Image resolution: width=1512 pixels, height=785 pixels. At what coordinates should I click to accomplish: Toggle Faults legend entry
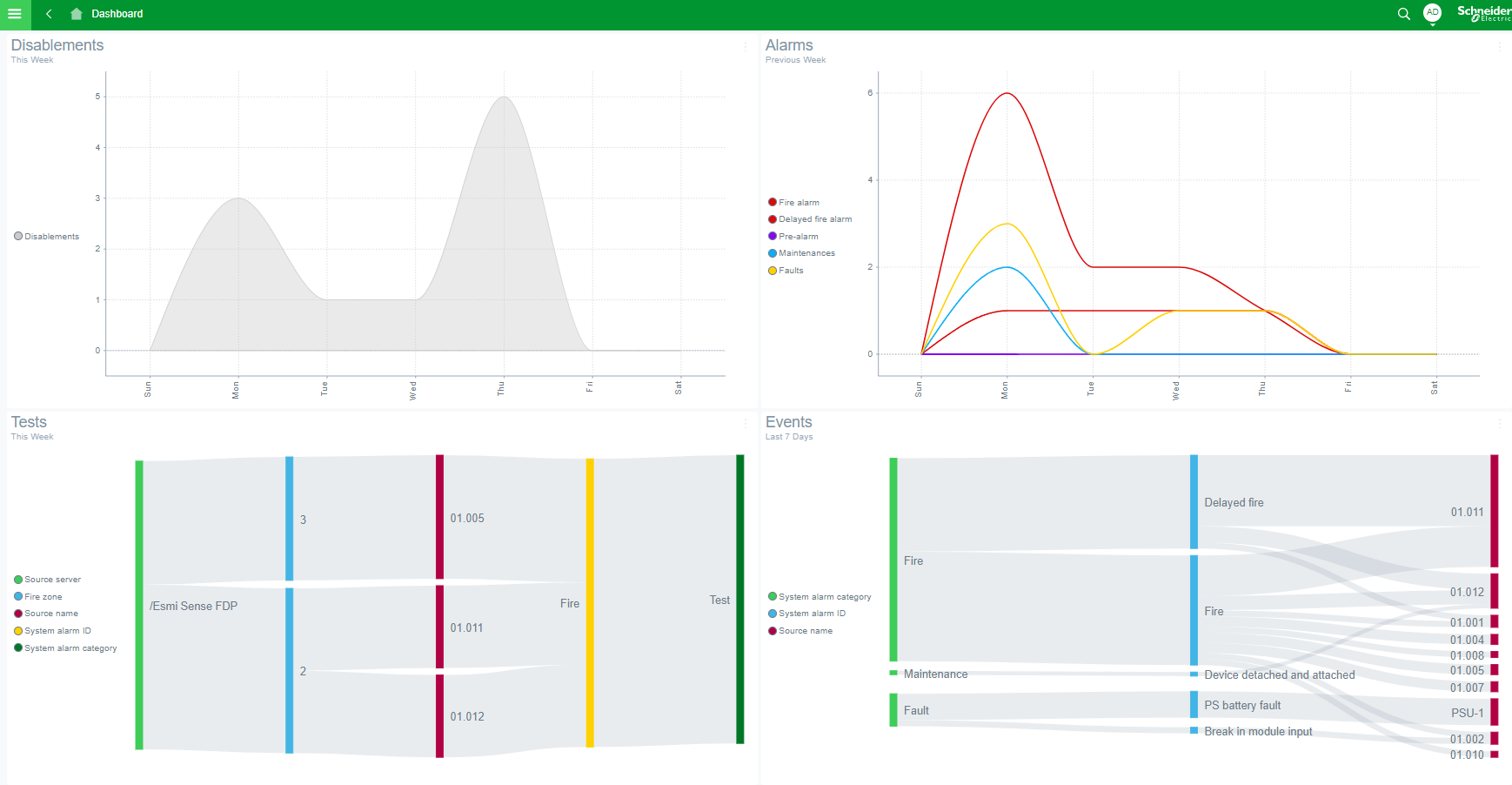(786, 271)
